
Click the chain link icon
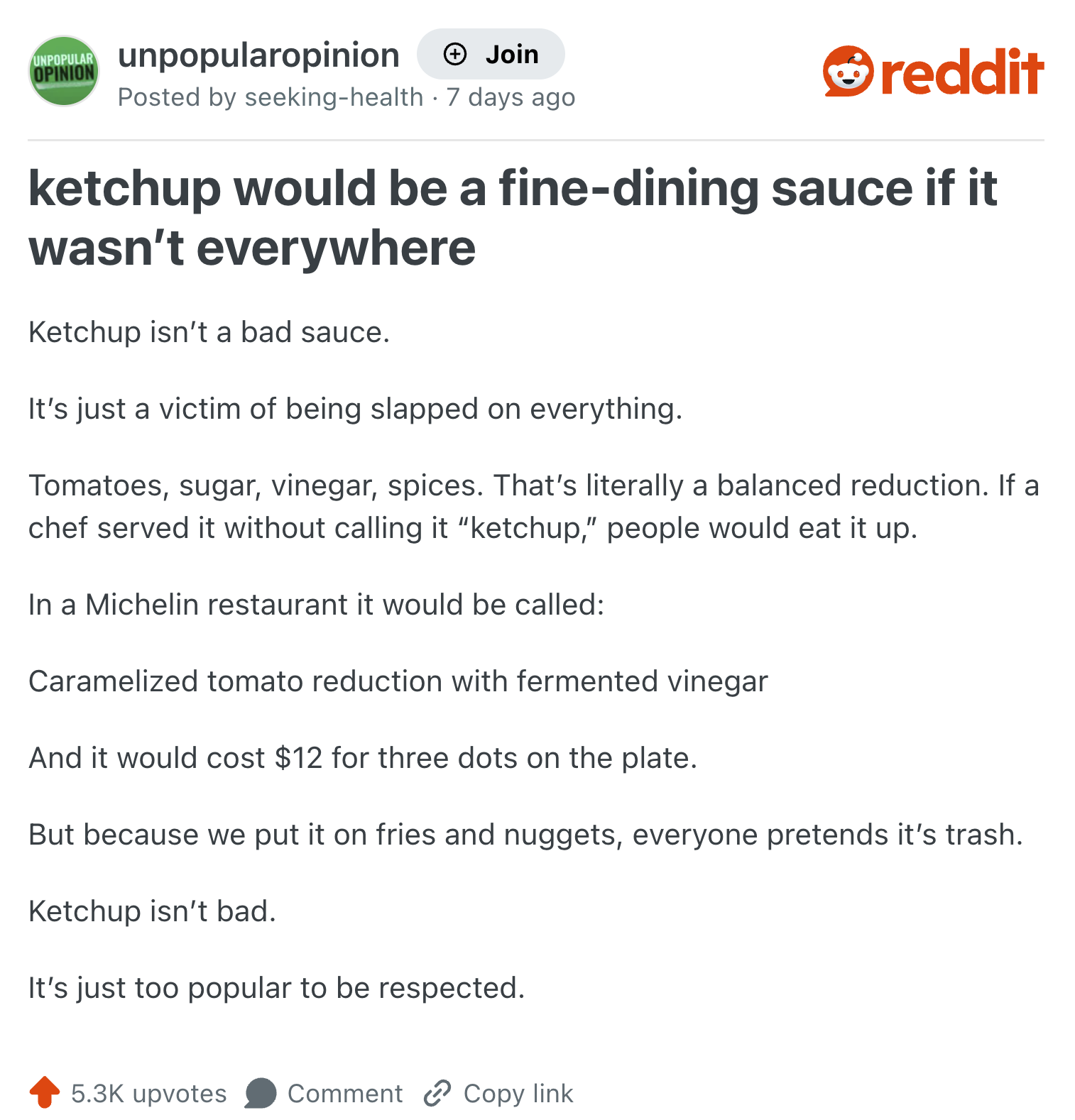coord(437,1093)
